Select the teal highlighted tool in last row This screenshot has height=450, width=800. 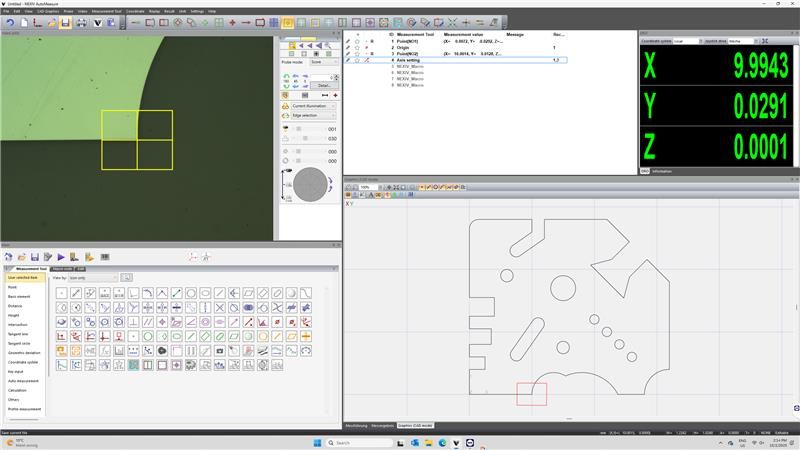pyautogui.click(x=133, y=365)
